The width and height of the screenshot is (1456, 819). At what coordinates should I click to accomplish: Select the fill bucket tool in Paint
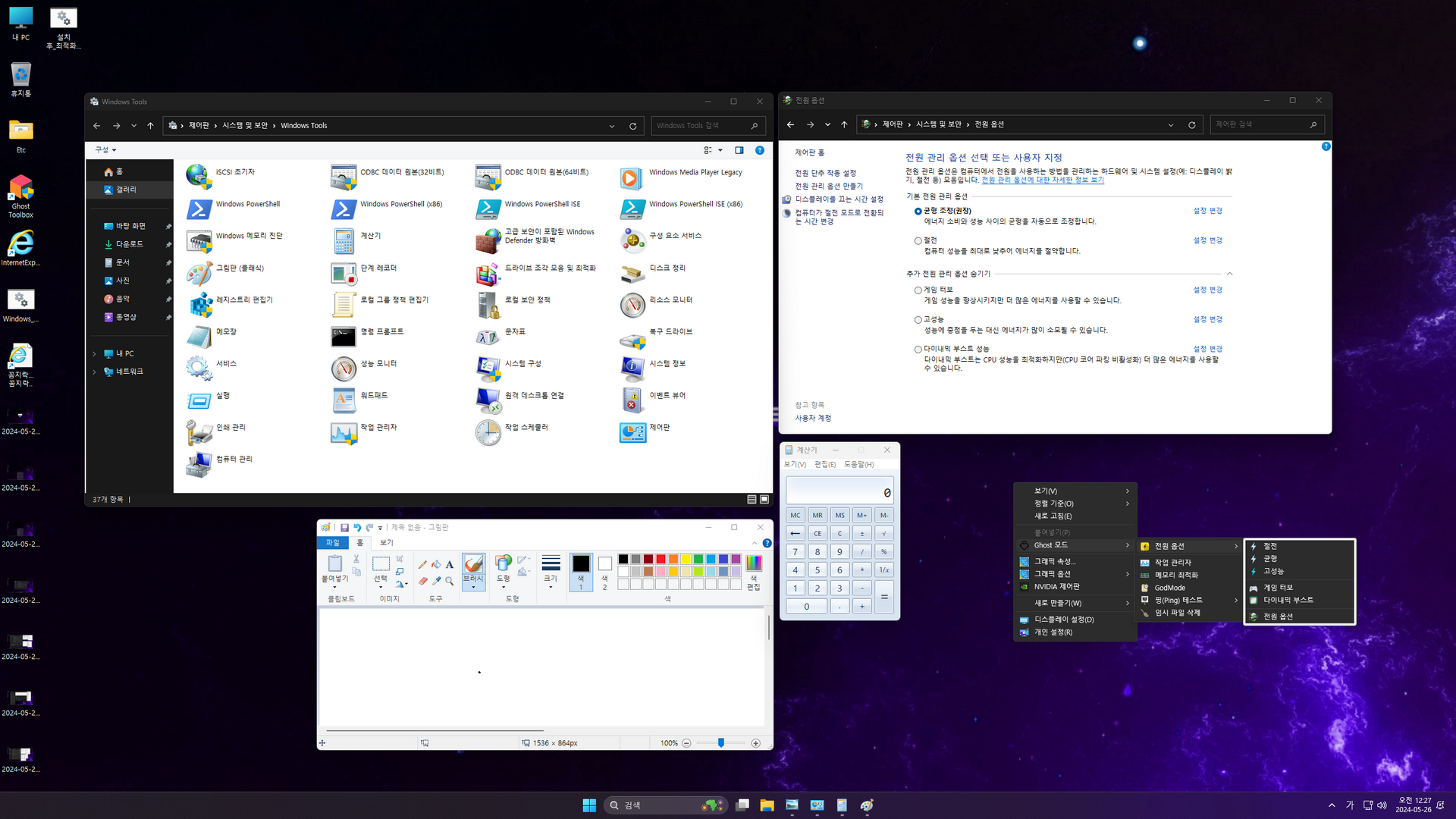[x=436, y=564]
